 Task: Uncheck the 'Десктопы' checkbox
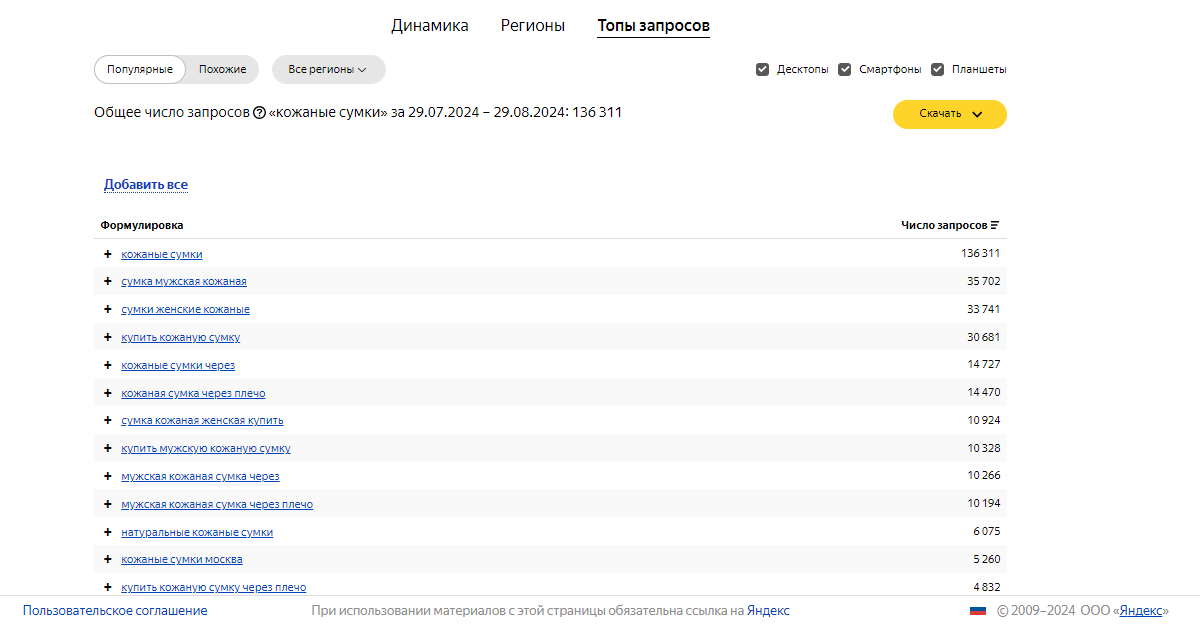coord(763,70)
